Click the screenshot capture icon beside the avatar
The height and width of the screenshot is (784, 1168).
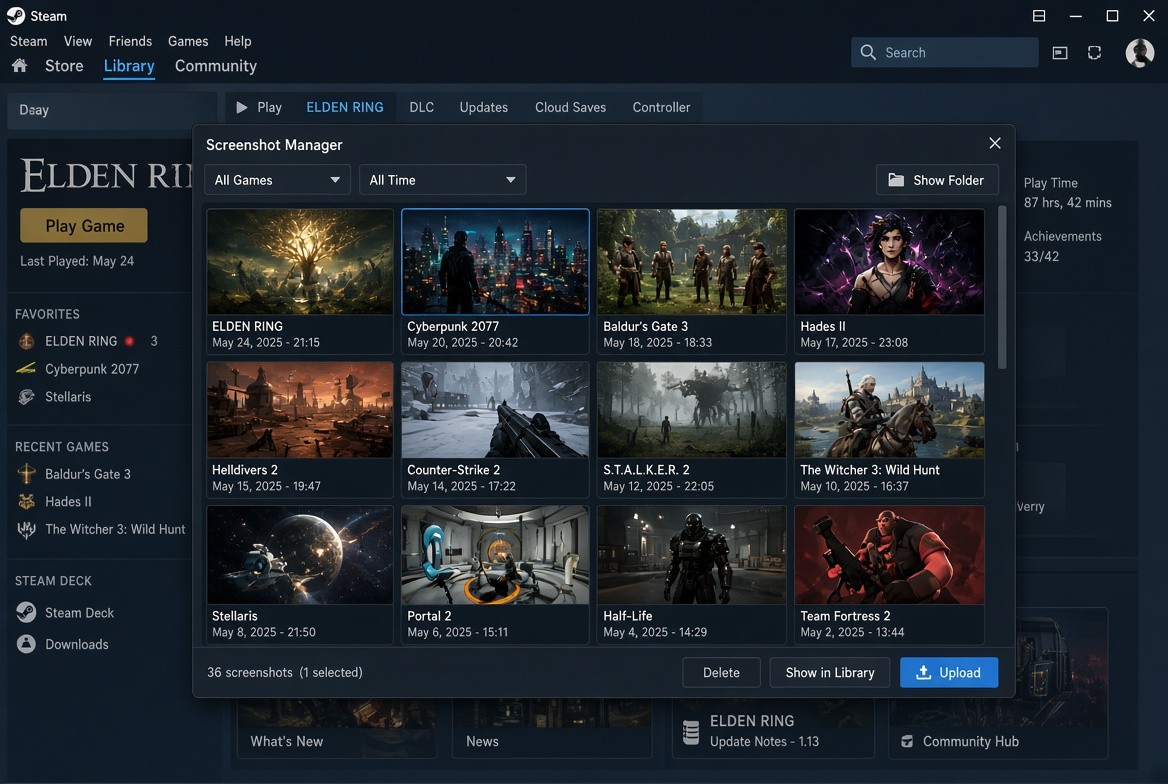coord(1094,52)
